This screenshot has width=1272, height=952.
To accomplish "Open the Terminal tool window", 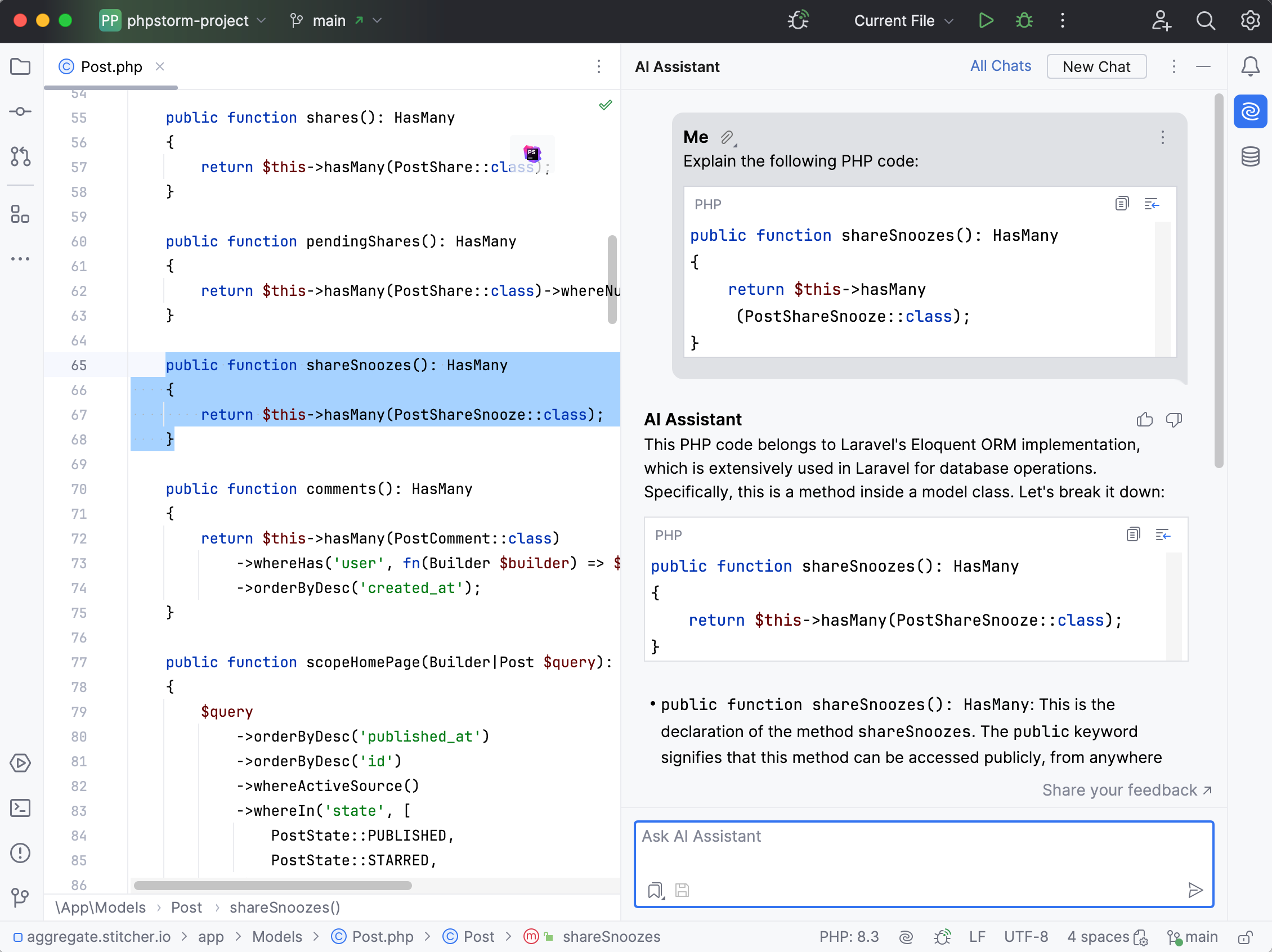I will point(20,808).
